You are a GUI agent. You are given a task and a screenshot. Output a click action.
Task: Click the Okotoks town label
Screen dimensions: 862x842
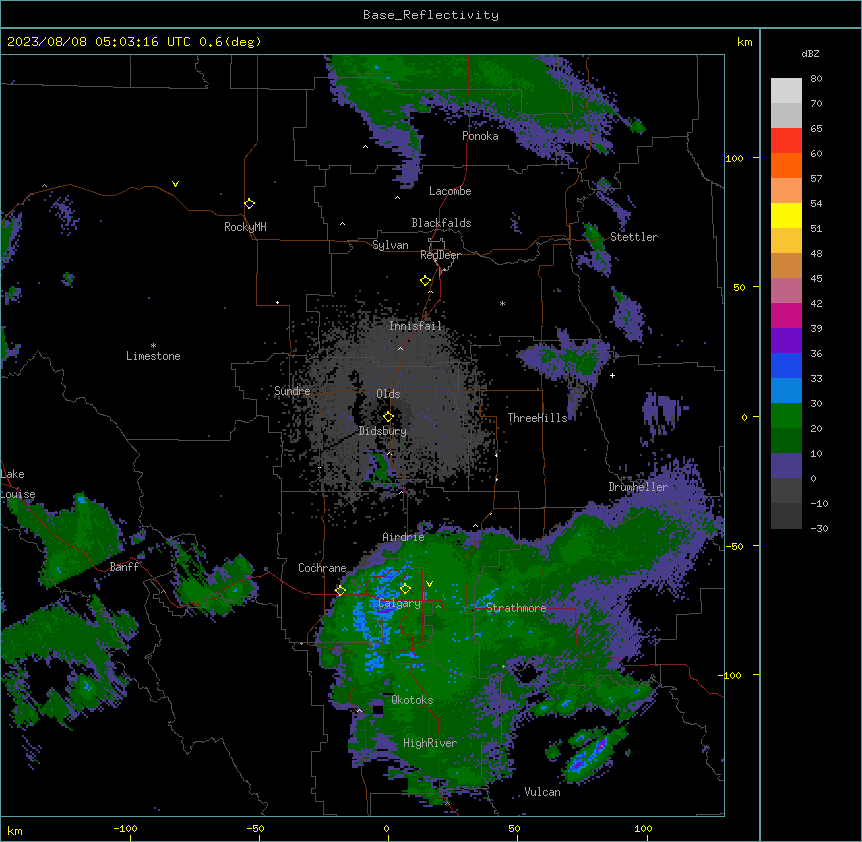point(412,700)
